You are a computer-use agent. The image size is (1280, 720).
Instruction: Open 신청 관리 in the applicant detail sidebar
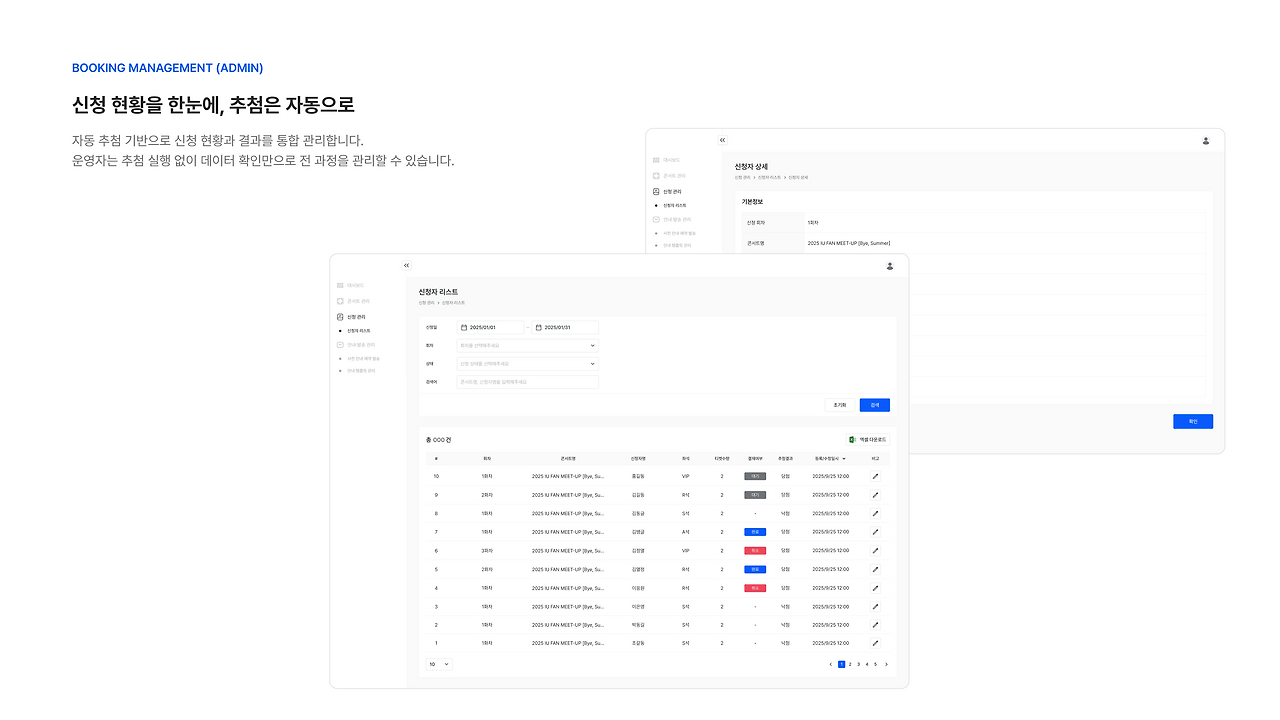tap(666, 191)
